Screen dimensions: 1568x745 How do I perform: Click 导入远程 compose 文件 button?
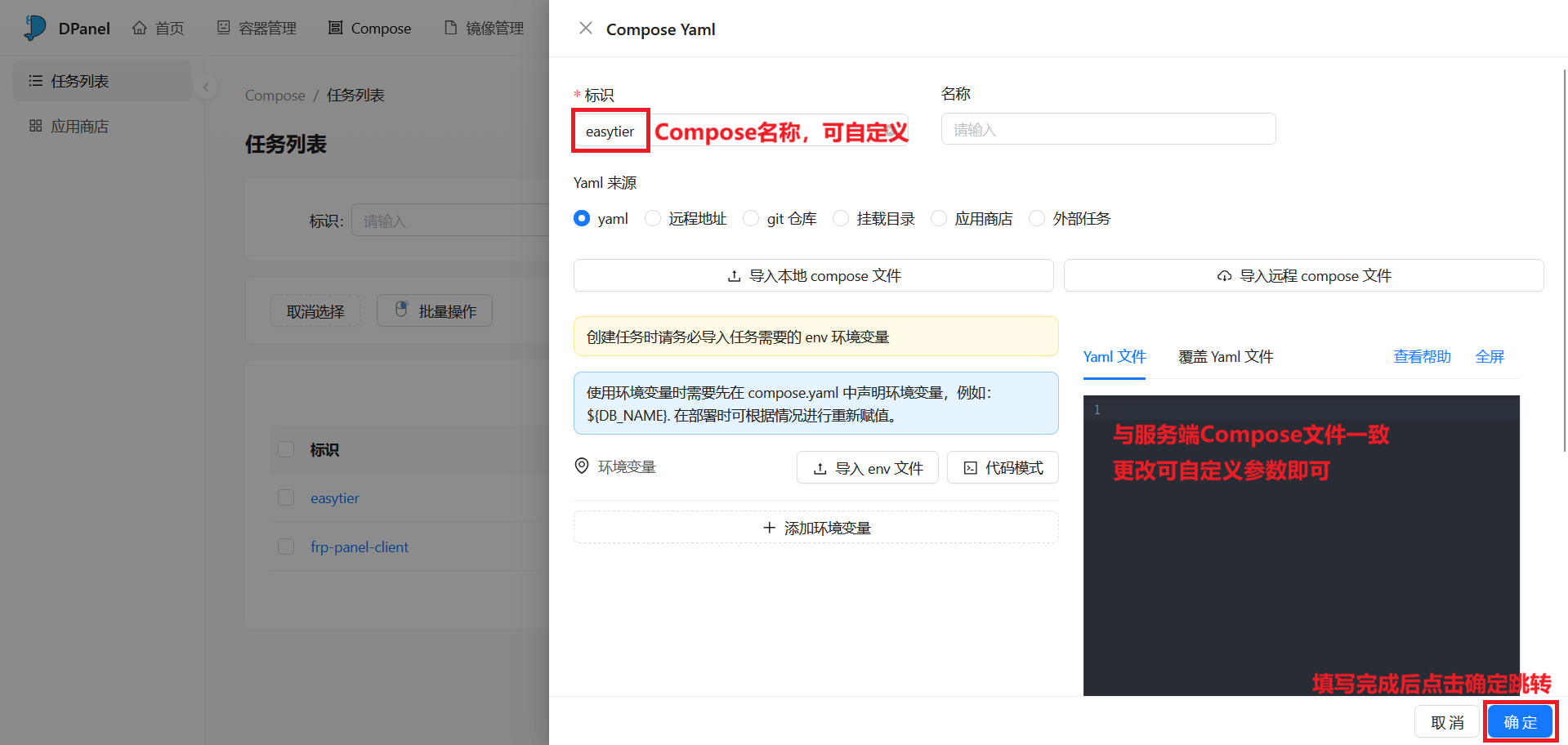pos(1303,275)
